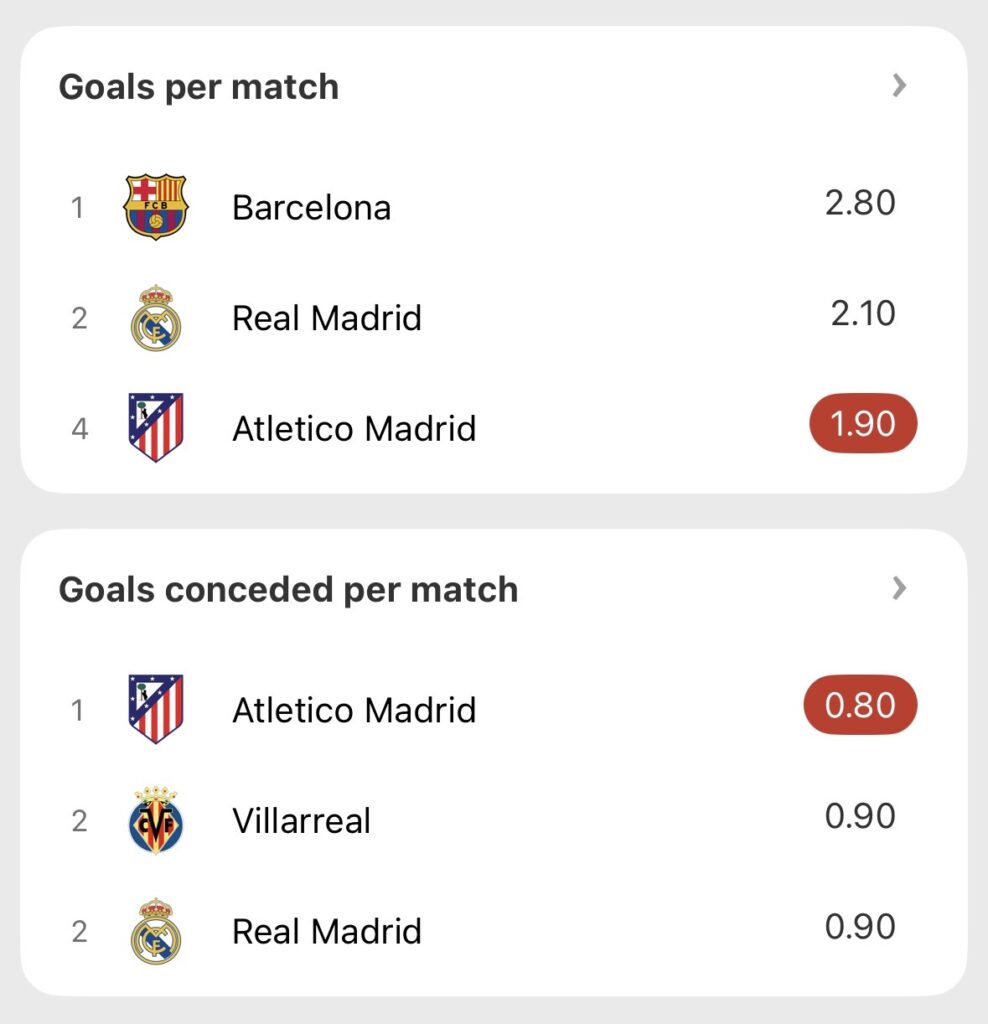Expand the Goals conceded per match chevron
The width and height of the screenshot is (988, 1024).
click(x=899, y=588)
